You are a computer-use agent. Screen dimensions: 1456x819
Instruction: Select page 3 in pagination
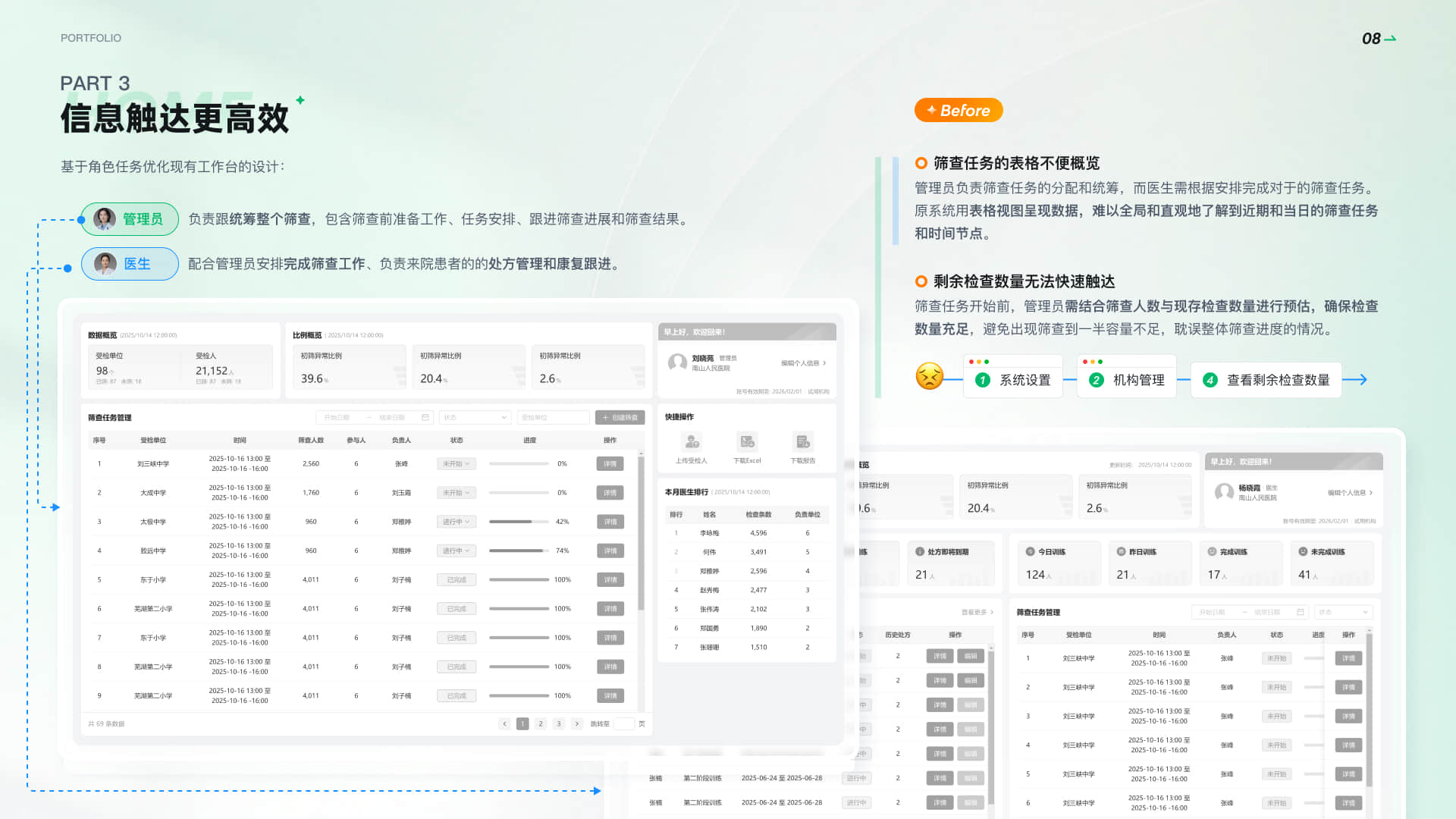(x=559, y=724)
